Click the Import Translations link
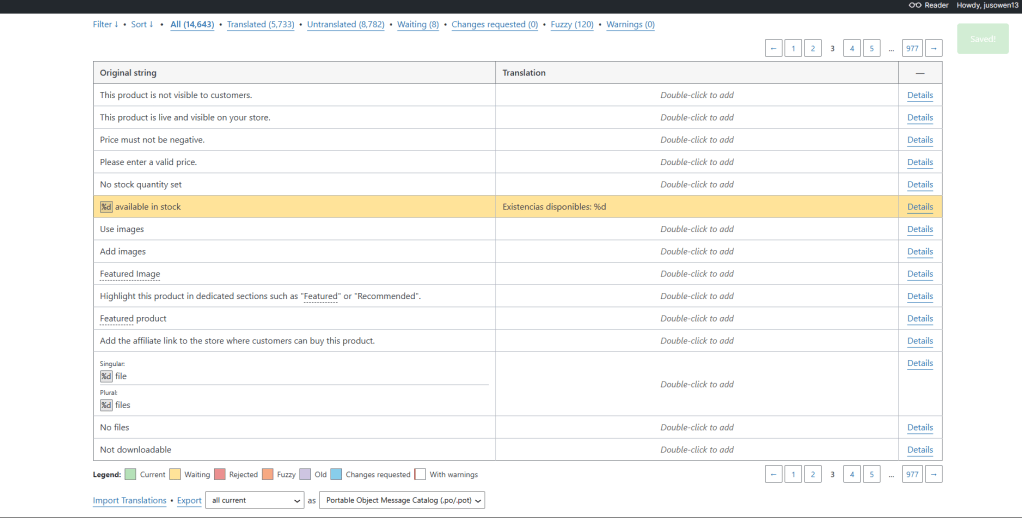The height and width of the screenshot is (518, 1022). [129, 500]
